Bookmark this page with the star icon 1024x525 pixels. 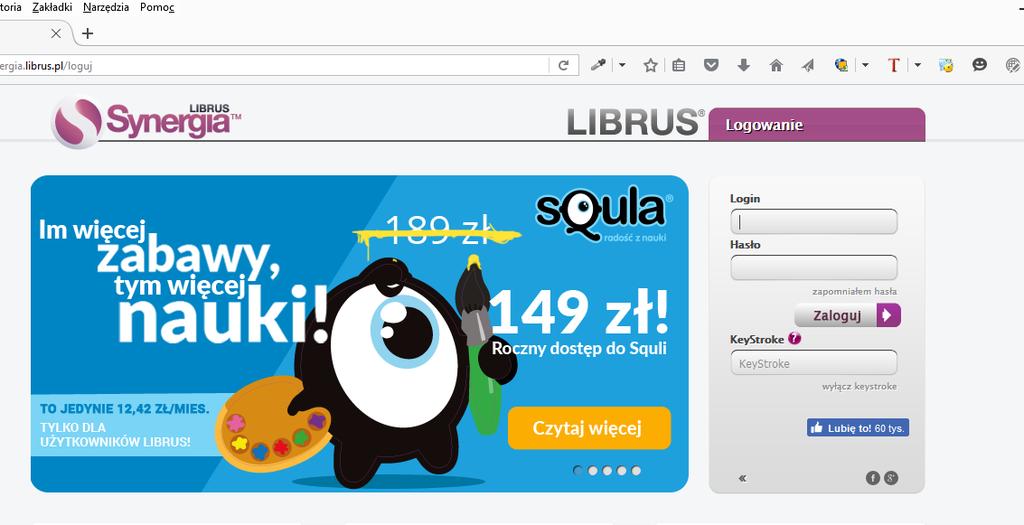650,65
